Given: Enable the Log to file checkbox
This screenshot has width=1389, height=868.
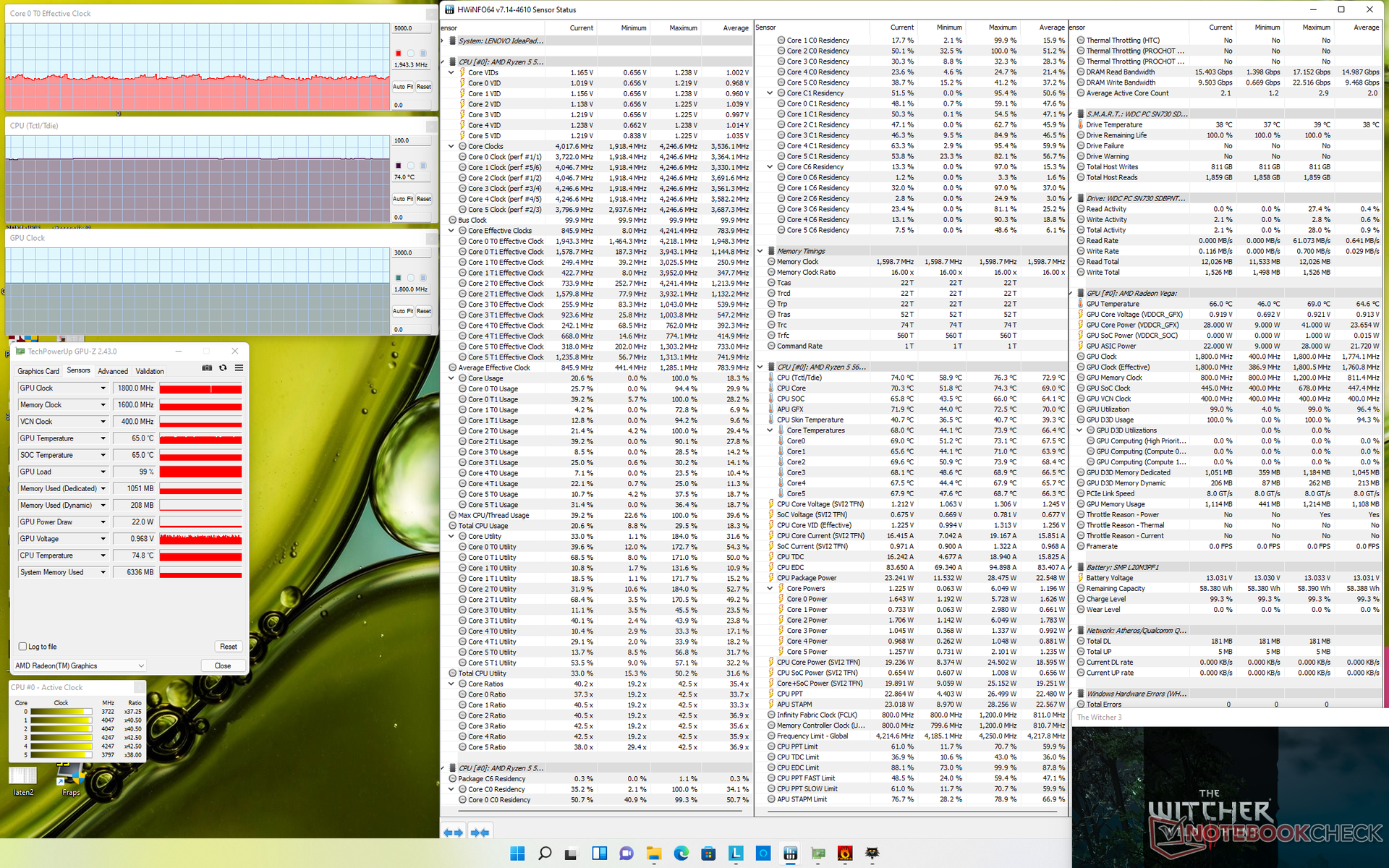Looking at the screenshot, I should point(23,647).
